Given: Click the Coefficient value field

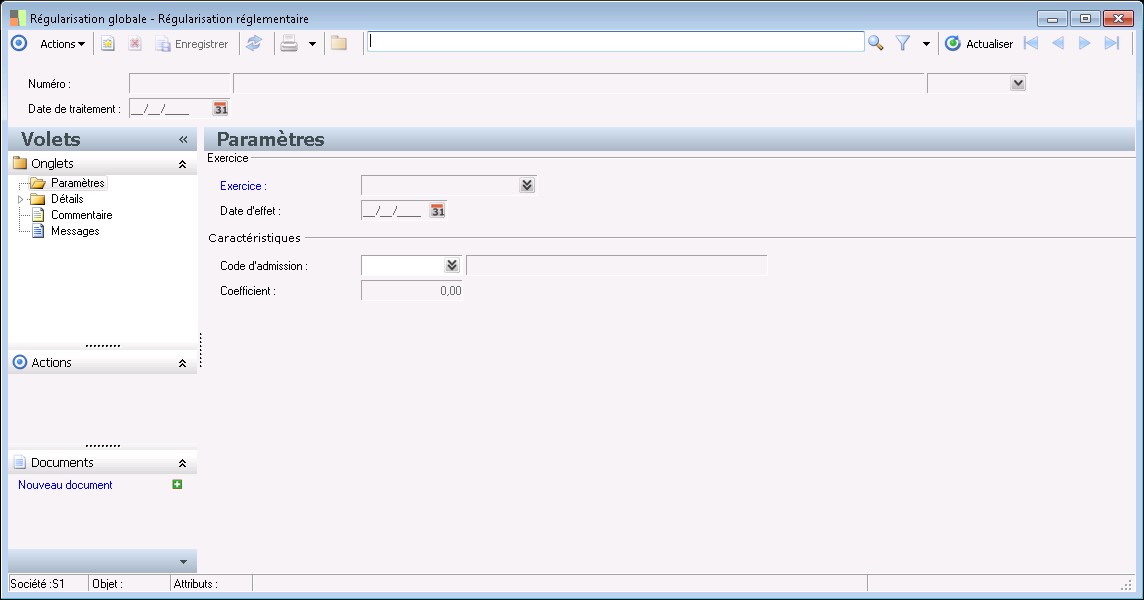Looking at the screenshot, I should tap(411, 291).
